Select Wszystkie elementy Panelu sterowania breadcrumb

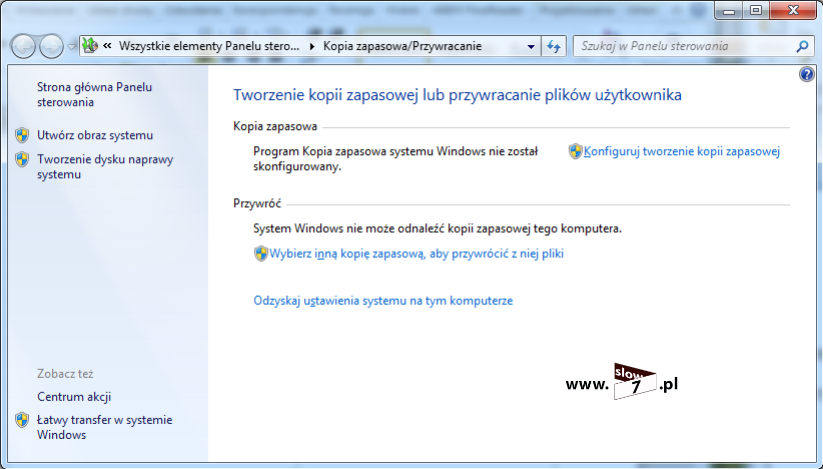pos(209,46)
